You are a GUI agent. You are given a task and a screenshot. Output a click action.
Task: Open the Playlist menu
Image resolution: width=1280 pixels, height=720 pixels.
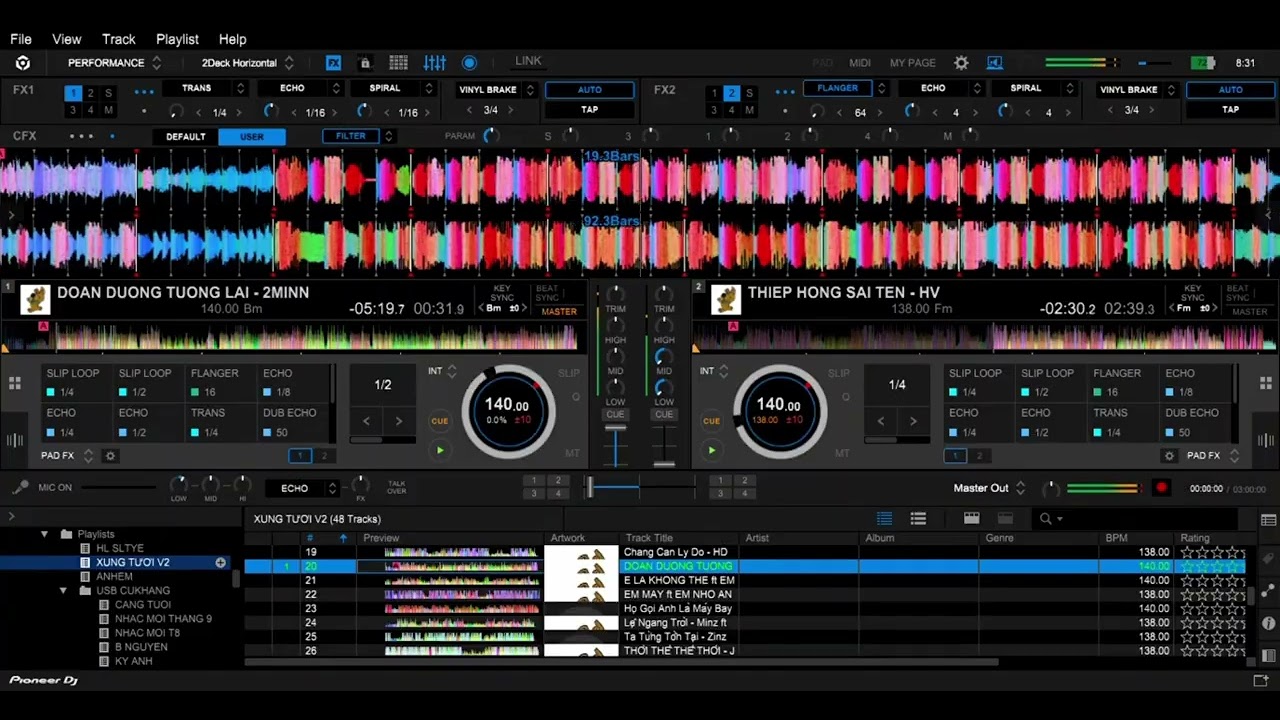tap(177, 39)
